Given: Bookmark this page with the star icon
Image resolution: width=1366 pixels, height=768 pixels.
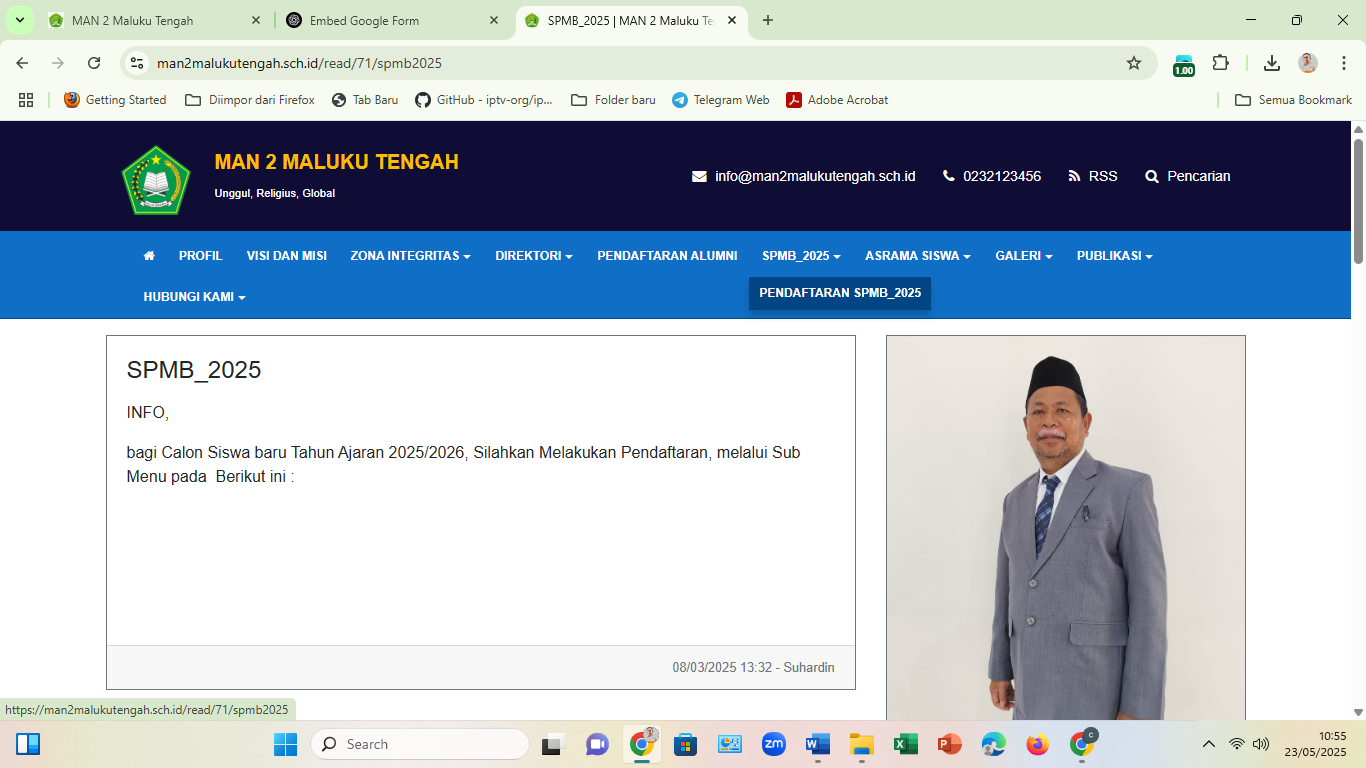Looking at the screenshot, I should click(x=1133, y=63).
